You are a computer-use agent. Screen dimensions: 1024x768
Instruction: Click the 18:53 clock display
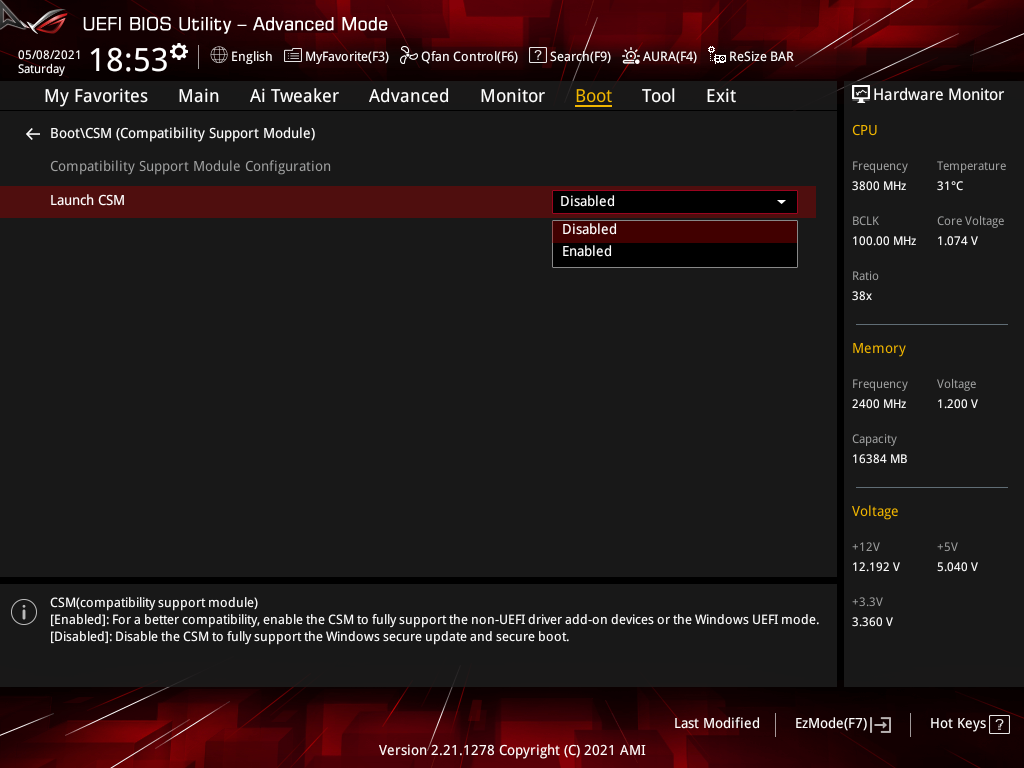pos(129,59)
